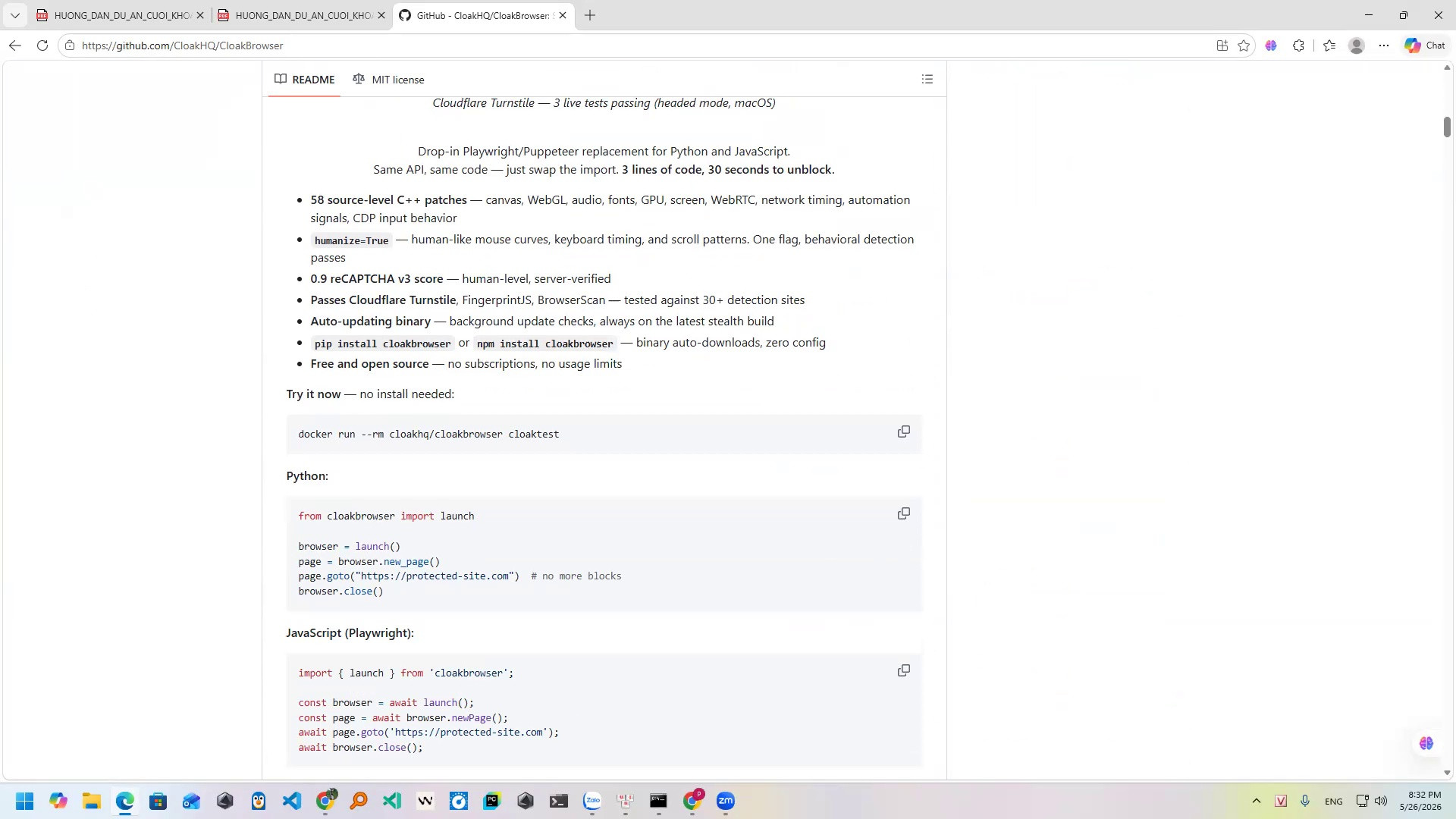This screenshot has height=819, width=1456.
Task: Switch the ENG input language
Action: click(x=1333, y=802)
